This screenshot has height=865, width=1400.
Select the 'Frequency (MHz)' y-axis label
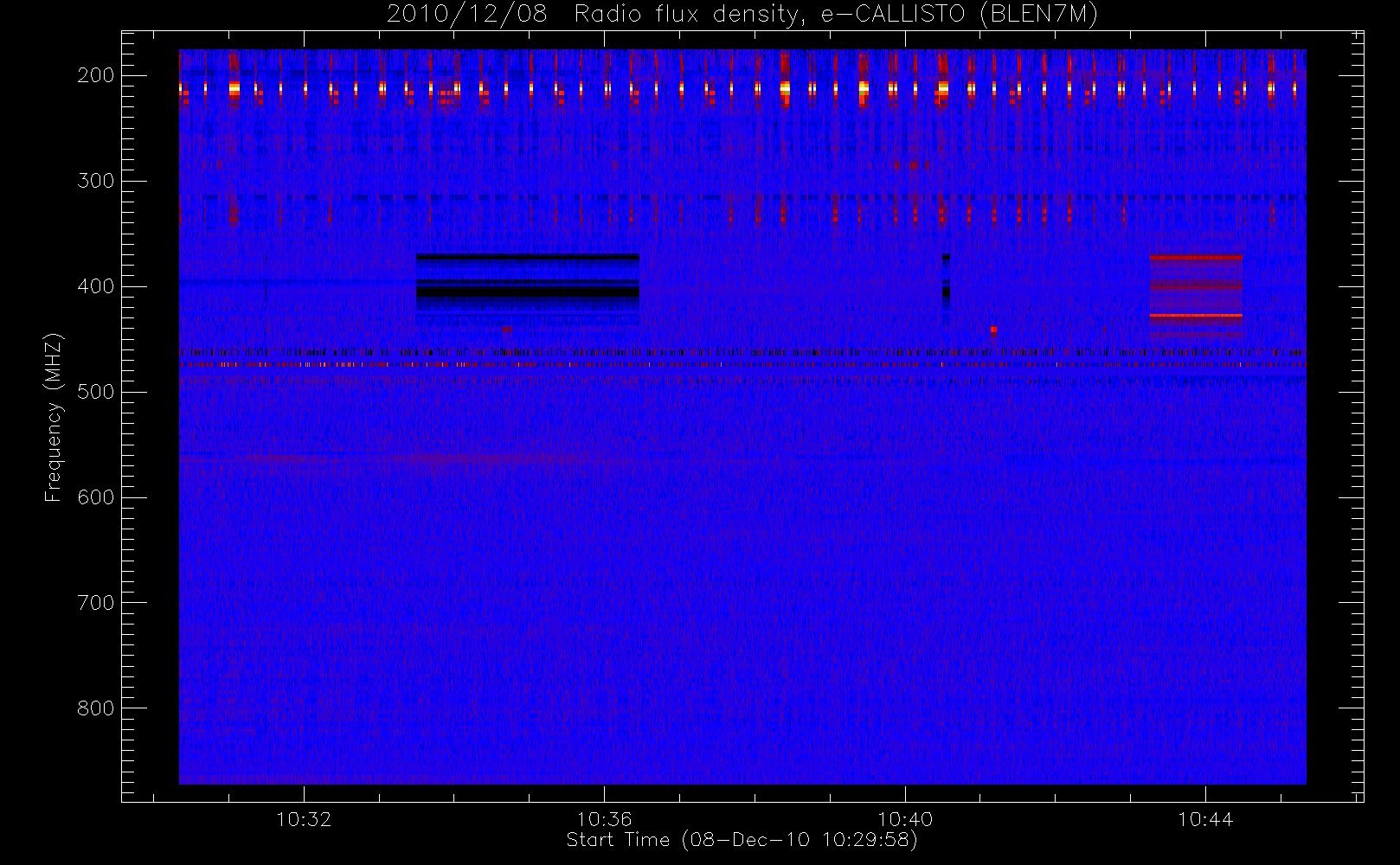(x=54, y=417)
